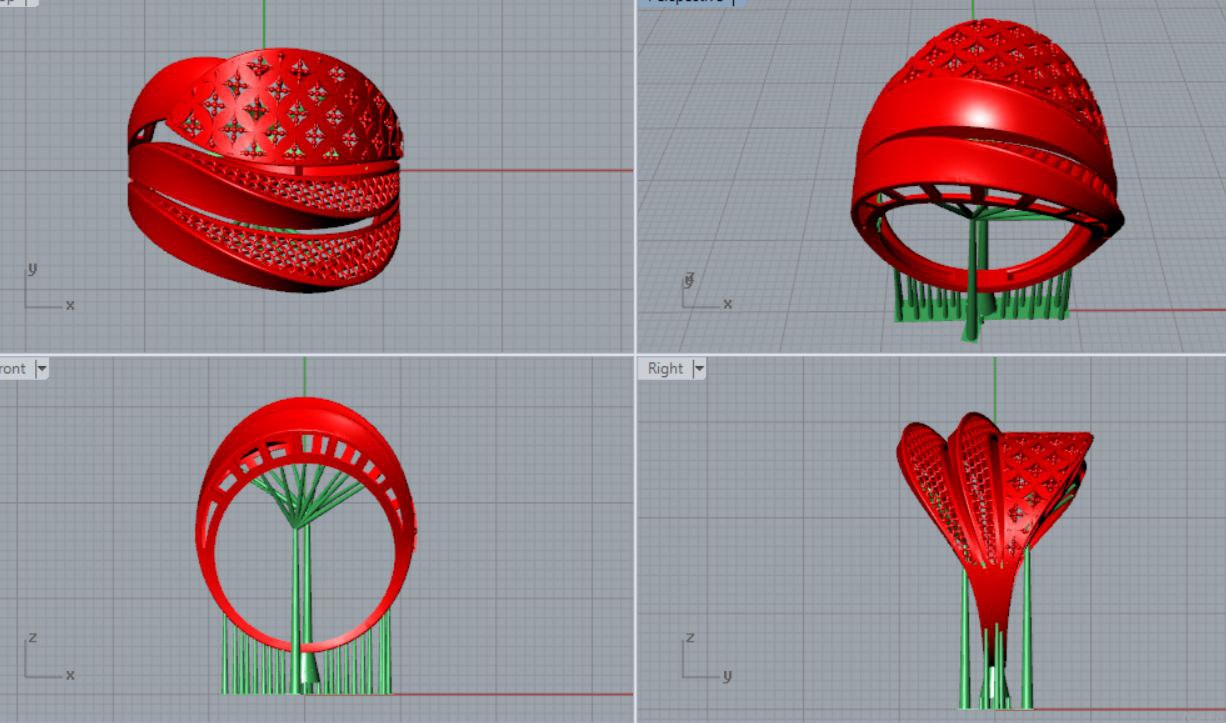Click the Right viewport title label
The height and width of the screenshot is (723, 1226).
coord(665,369)
